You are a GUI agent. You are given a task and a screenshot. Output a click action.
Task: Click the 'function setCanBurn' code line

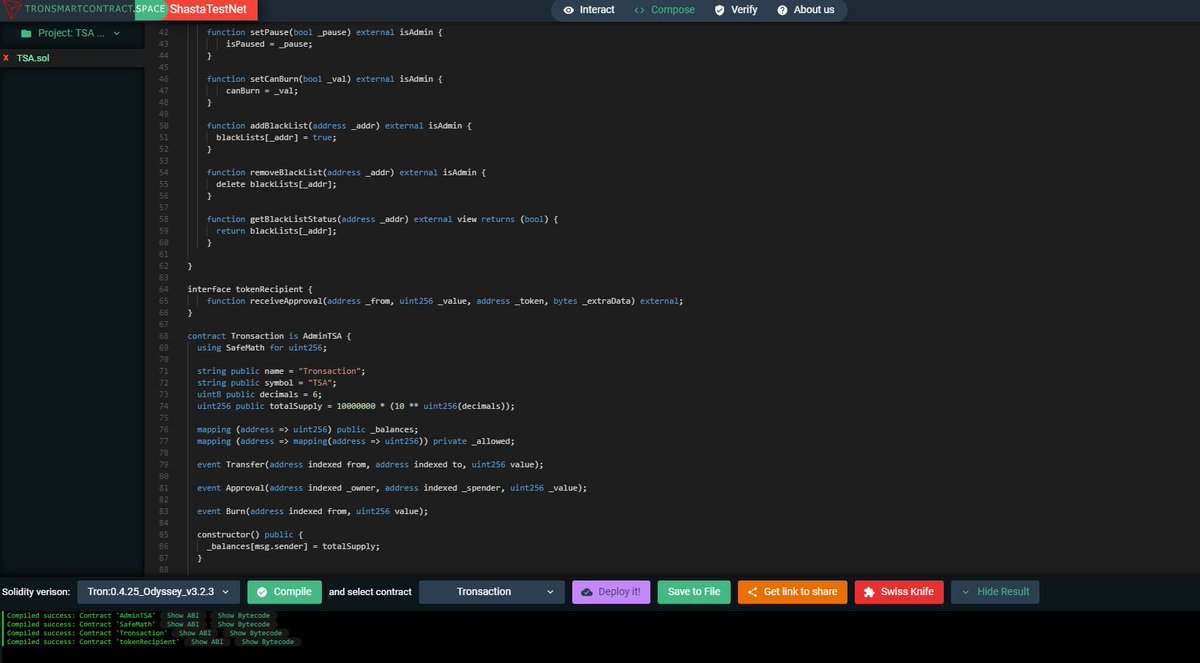(x=327, y=79)
